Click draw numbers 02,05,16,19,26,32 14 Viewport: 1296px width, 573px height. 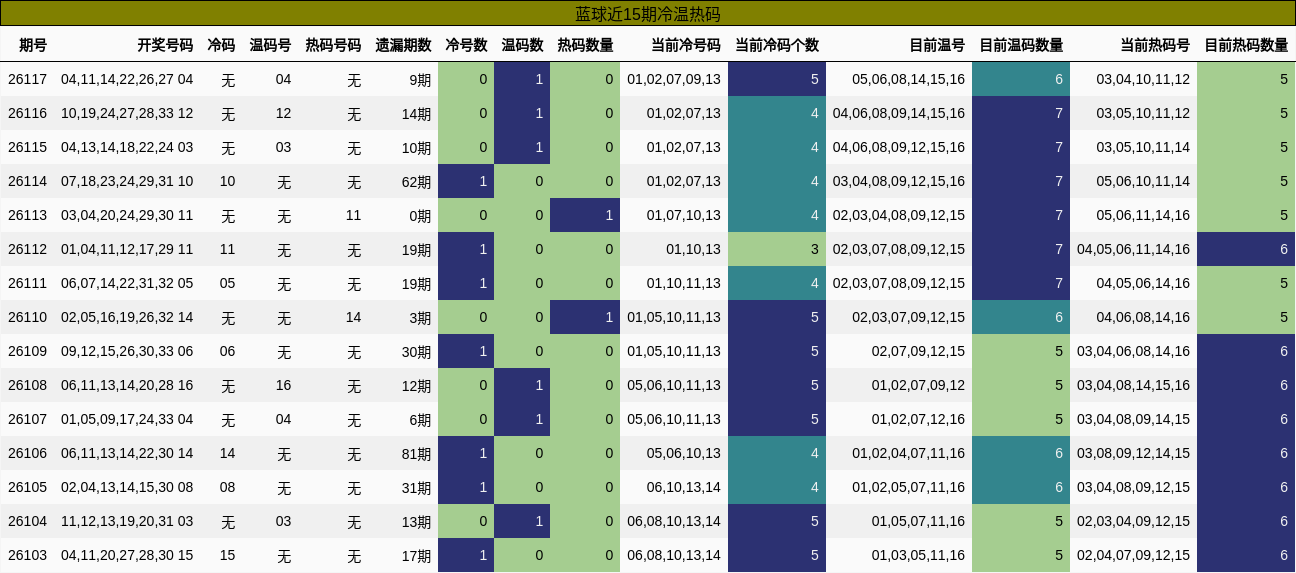(127, 317)
